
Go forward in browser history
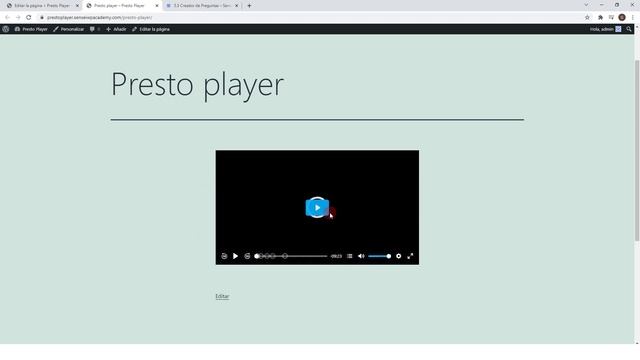(18, 18)
